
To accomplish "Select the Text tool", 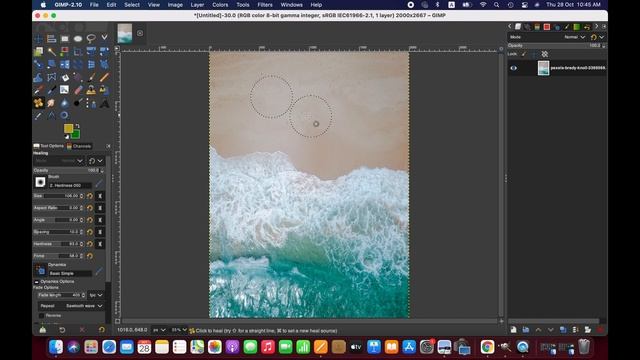I will click(104, 103).
